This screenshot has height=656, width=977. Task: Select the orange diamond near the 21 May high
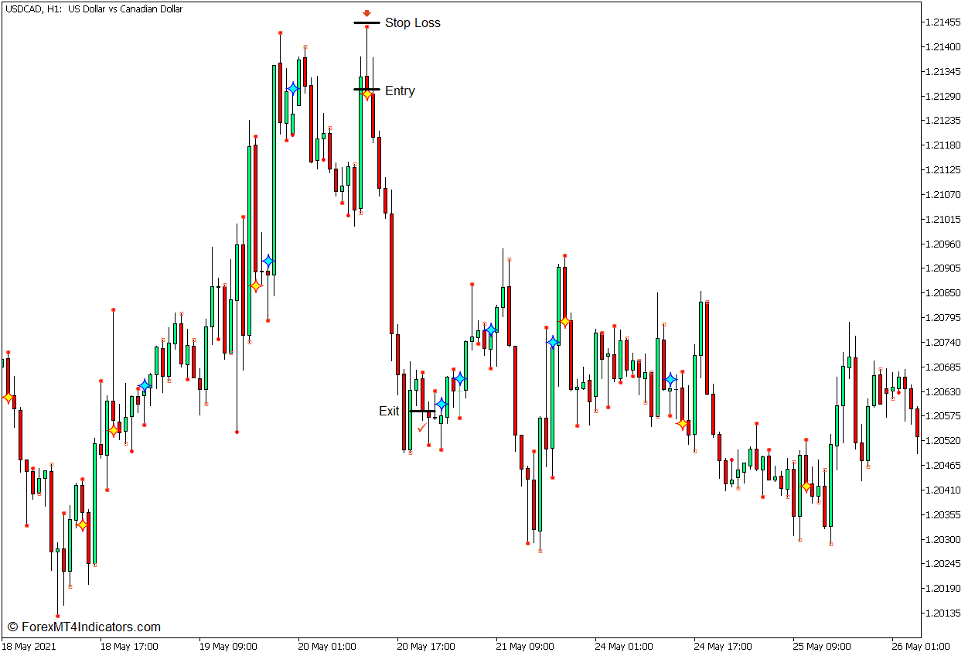click(566, 322)
